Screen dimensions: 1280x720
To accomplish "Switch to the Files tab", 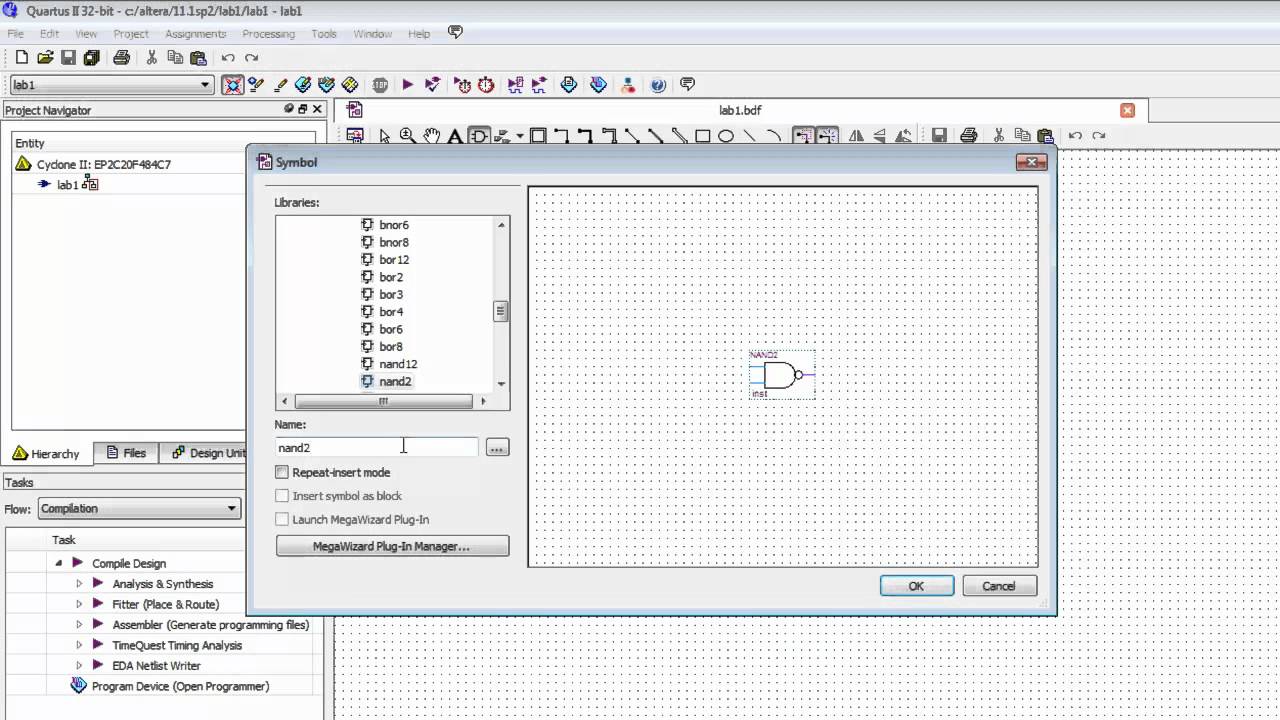I will click(x=126, y=453).
